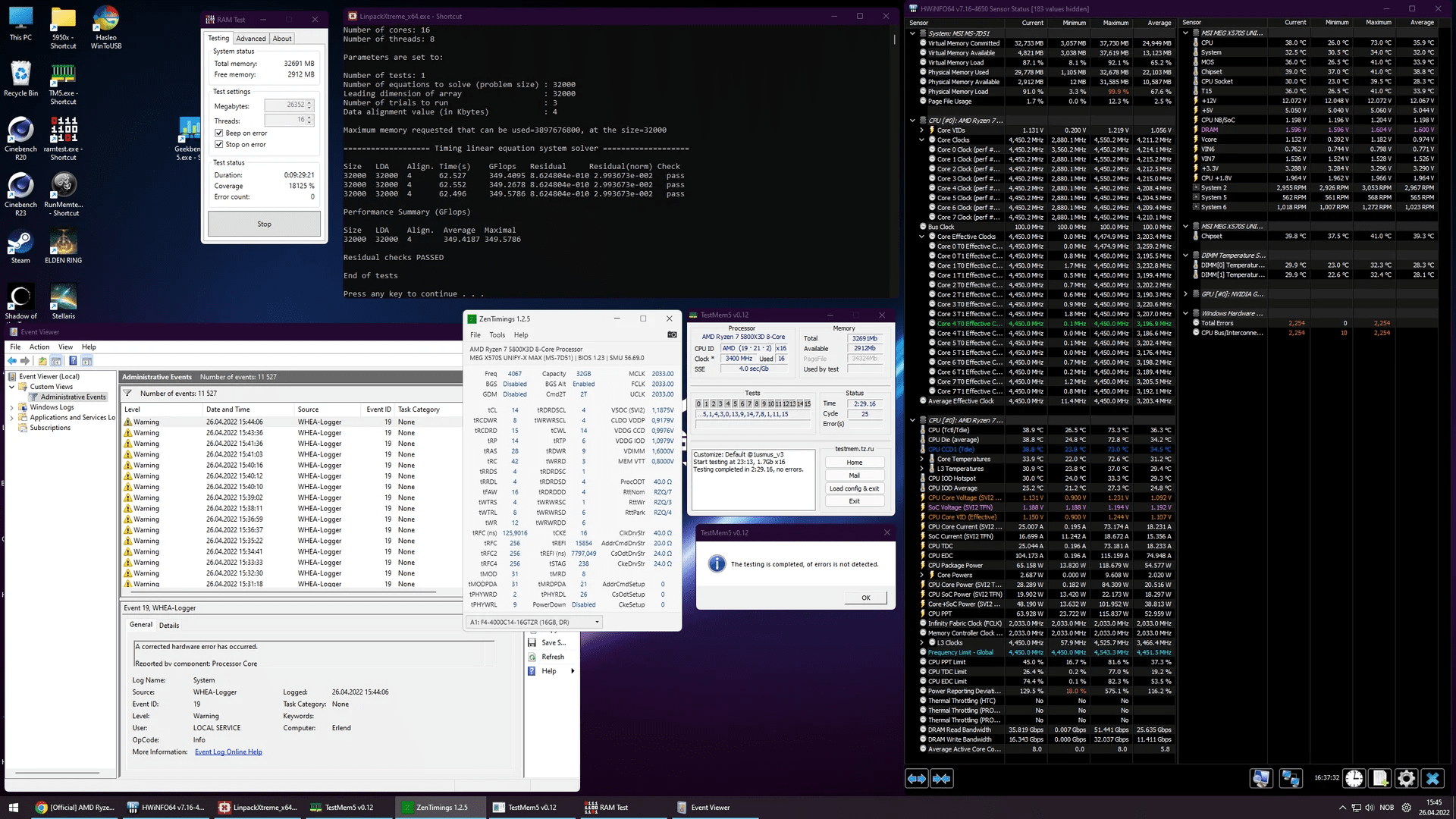Click the ZenTimings screenshot camera icon
Screen dimensions: 1456x819
672,334
